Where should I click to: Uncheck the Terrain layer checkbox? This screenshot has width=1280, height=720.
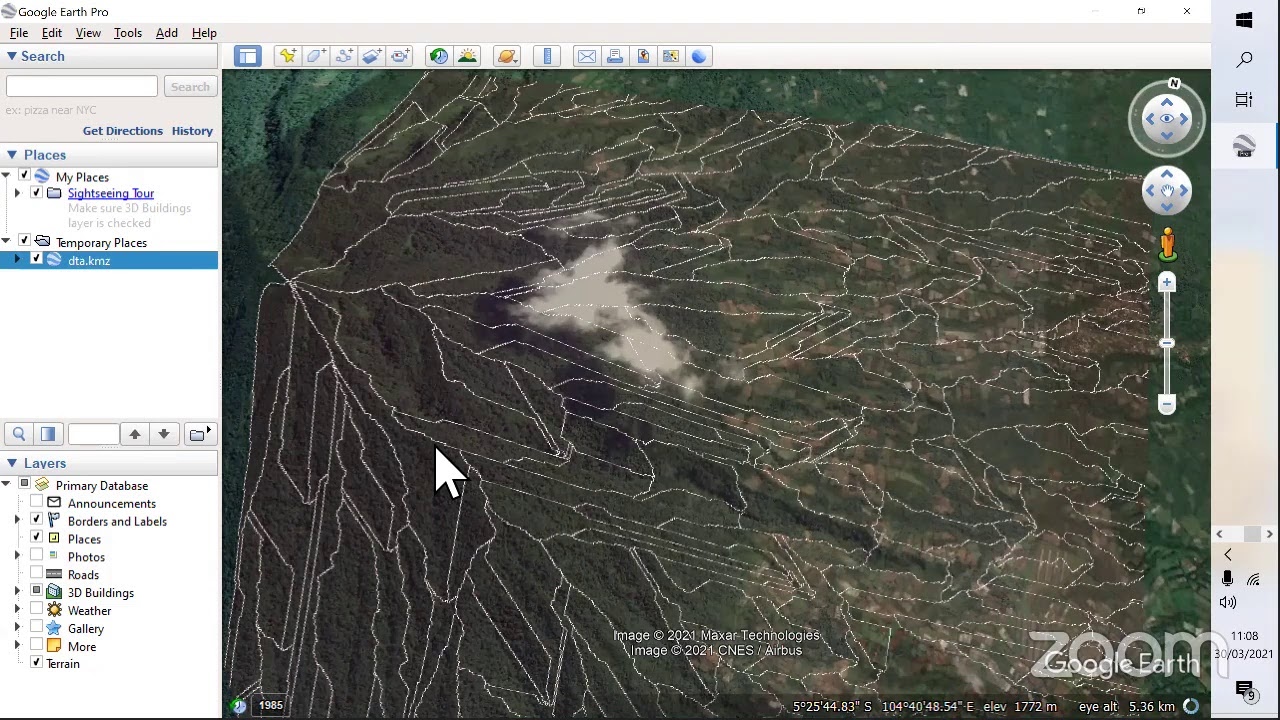click(36, 663)
